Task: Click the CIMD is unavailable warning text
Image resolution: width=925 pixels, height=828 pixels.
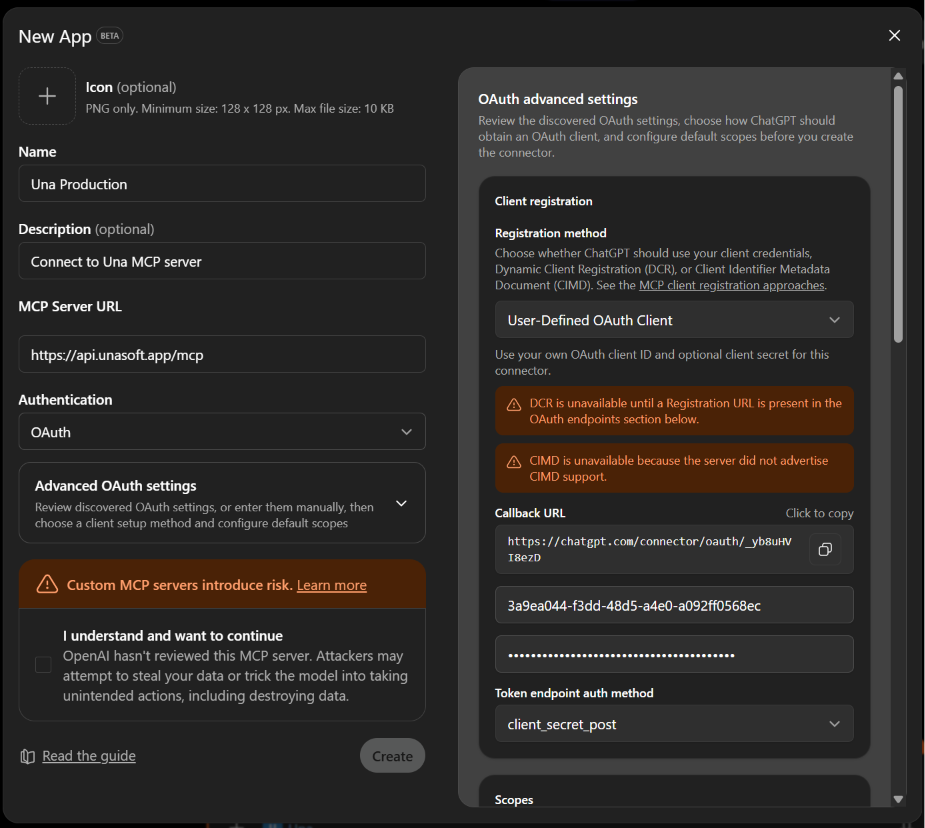Action: coord(678,468)
